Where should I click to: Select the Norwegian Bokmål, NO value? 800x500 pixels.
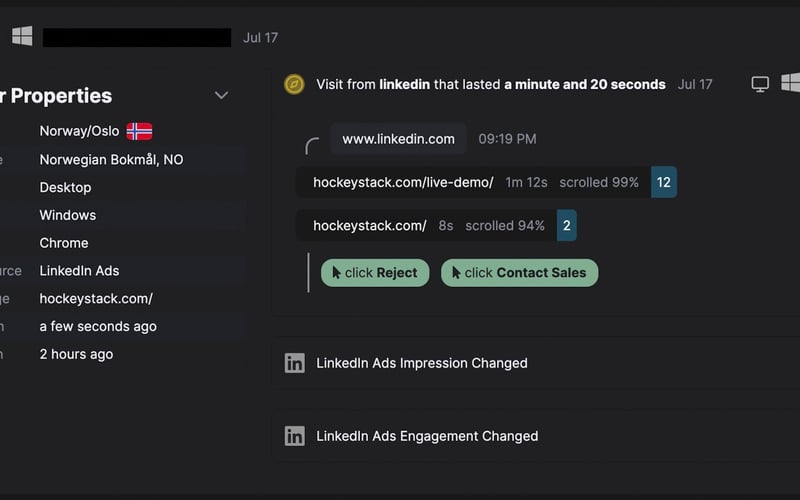coord(111,160)
